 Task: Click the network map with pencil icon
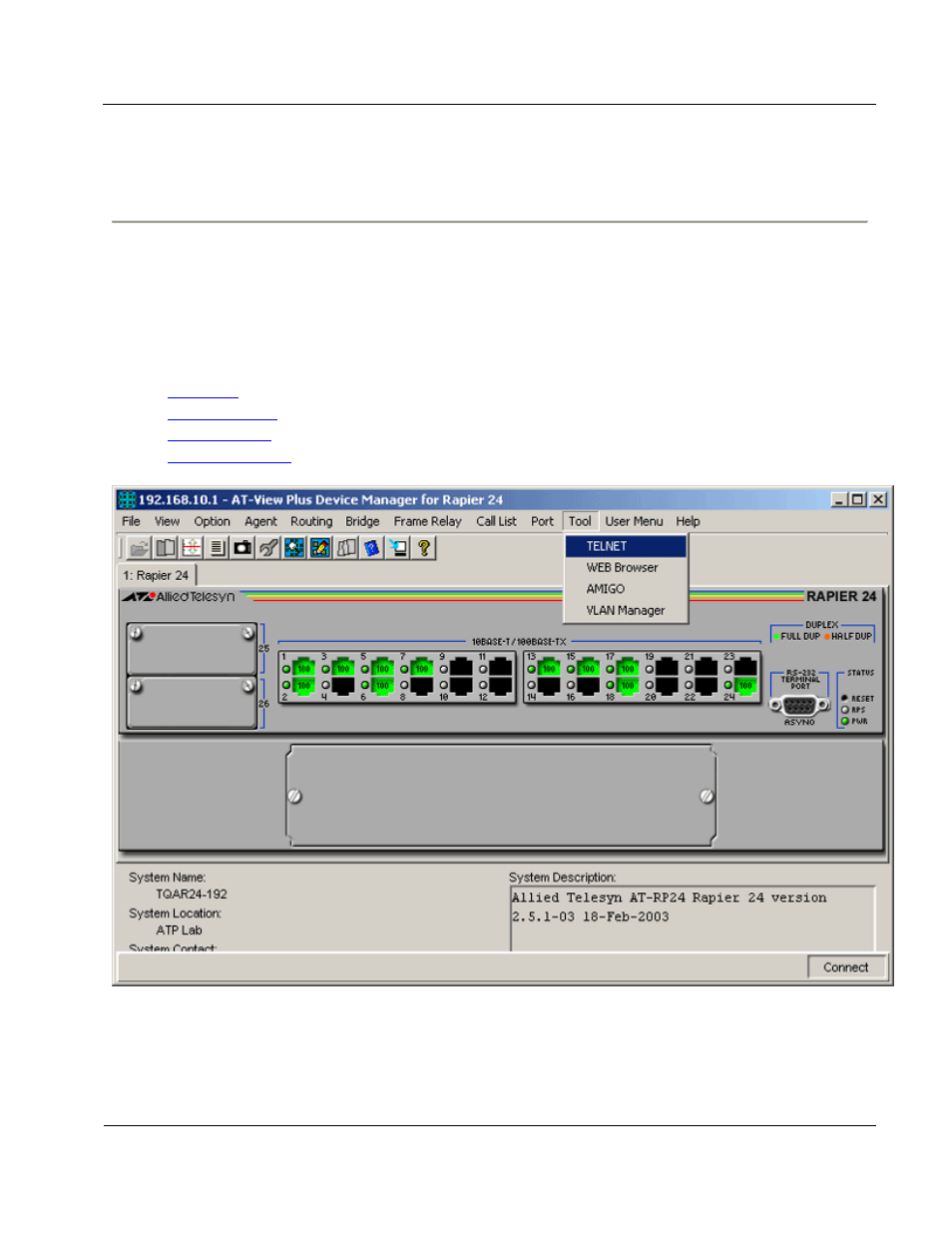(x=320, y=547)
